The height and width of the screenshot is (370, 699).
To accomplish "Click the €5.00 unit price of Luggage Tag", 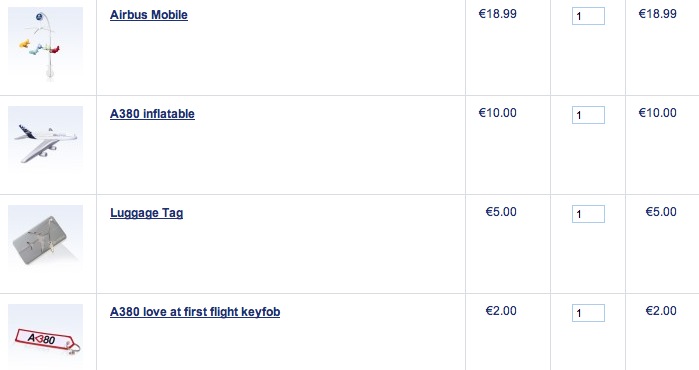I will (501, 212).
